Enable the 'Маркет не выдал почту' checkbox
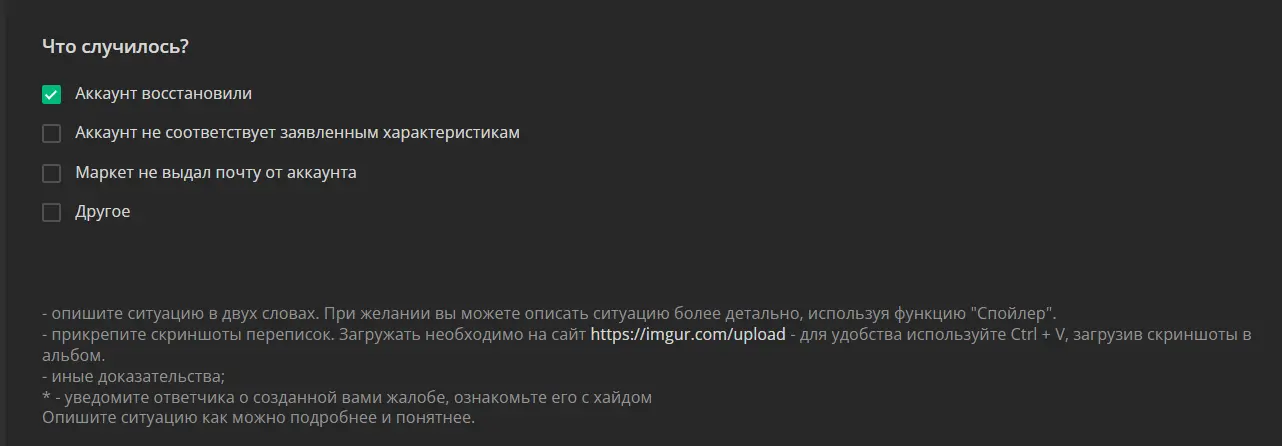Viewport: 1282px width, 446px height. [51, 173]
